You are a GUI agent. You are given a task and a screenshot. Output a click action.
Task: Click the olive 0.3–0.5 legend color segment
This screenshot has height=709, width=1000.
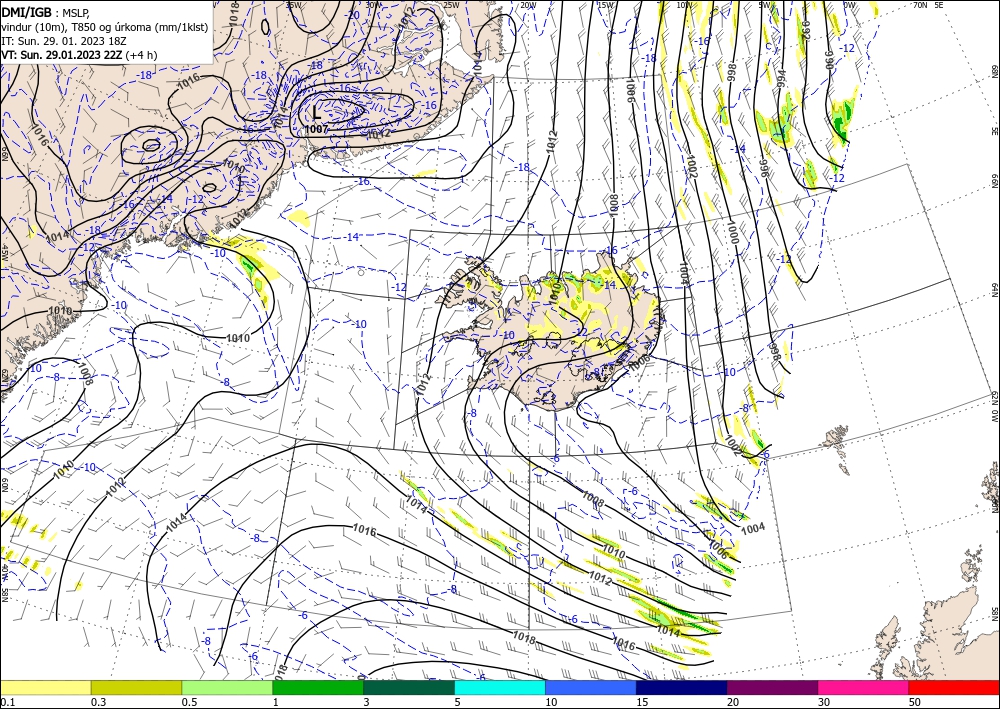tap(136, 687)
